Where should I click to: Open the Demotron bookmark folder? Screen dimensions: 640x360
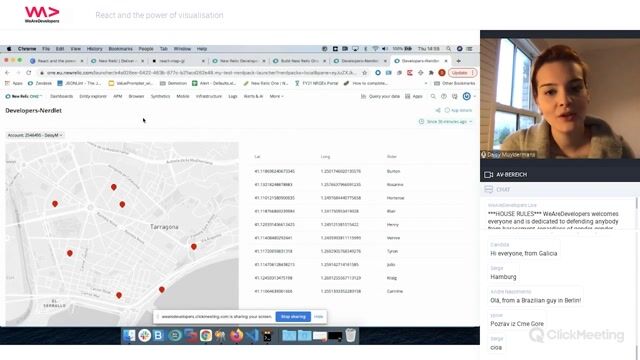(173, 83)
